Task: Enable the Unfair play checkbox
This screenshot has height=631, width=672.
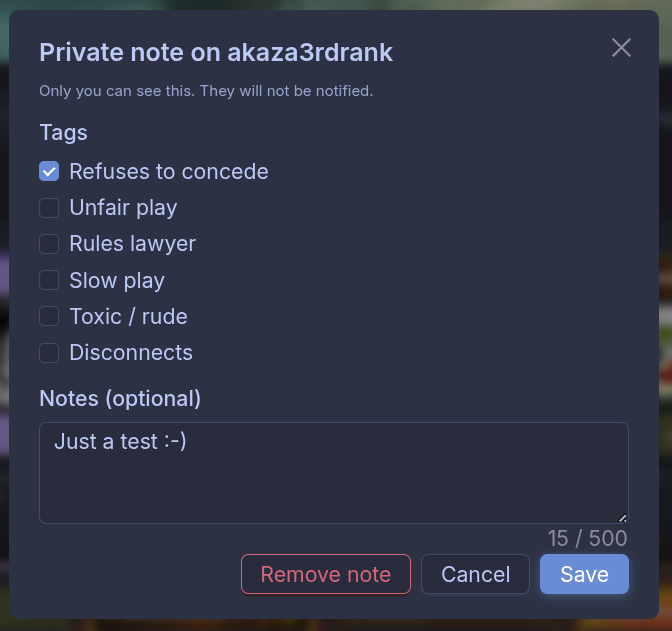Action: point(49,208)
